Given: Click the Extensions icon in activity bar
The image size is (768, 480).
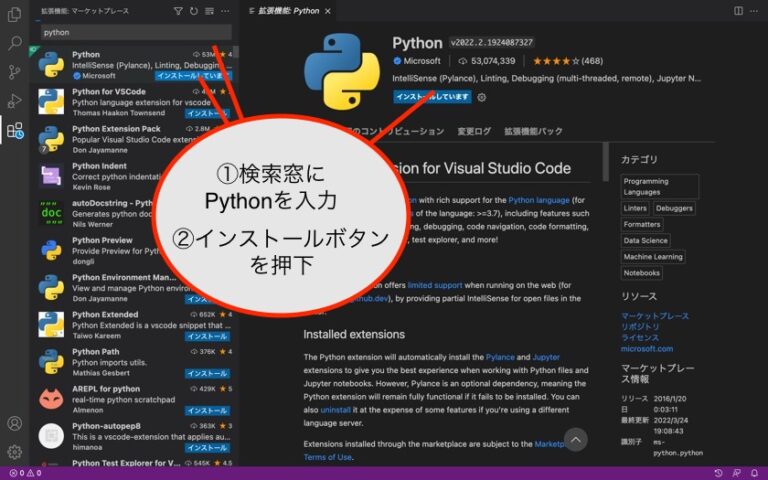Looking at the screenshot, I should [14, 130].
